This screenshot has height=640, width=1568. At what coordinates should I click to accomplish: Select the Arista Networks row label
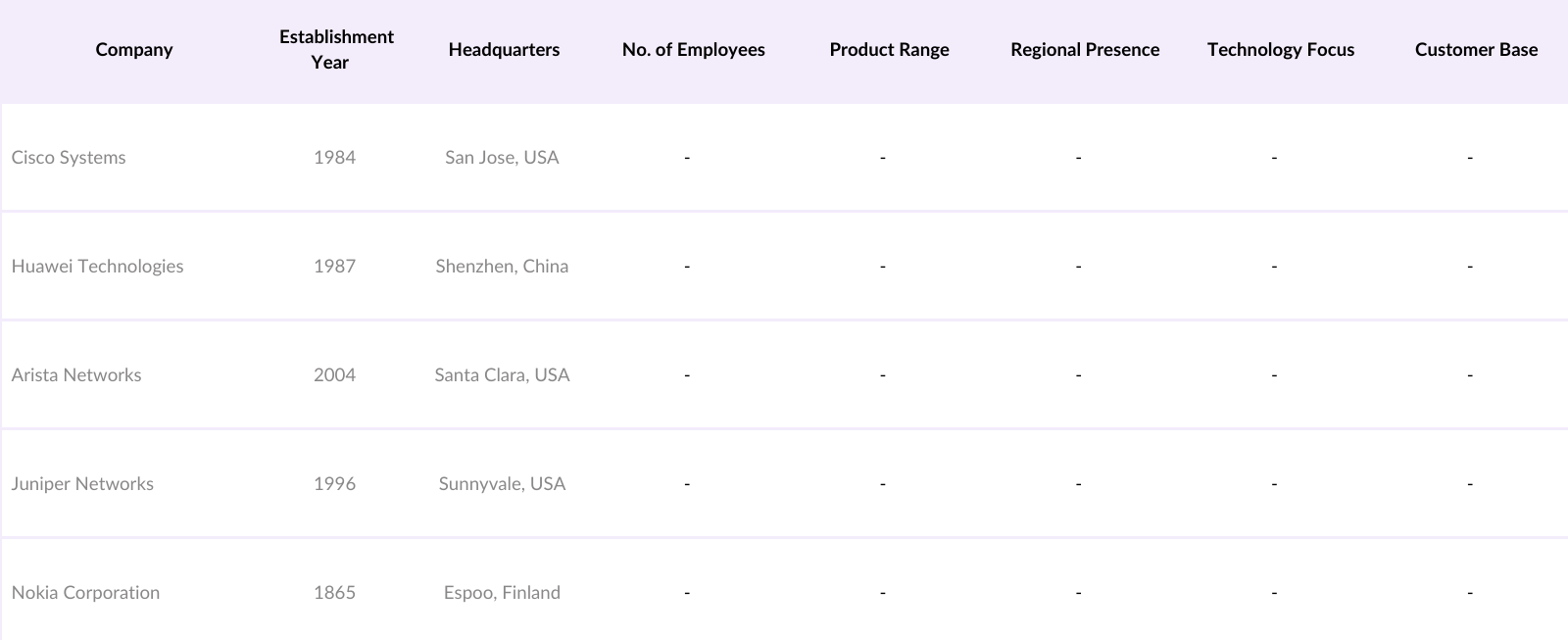(x=76, y=375)
